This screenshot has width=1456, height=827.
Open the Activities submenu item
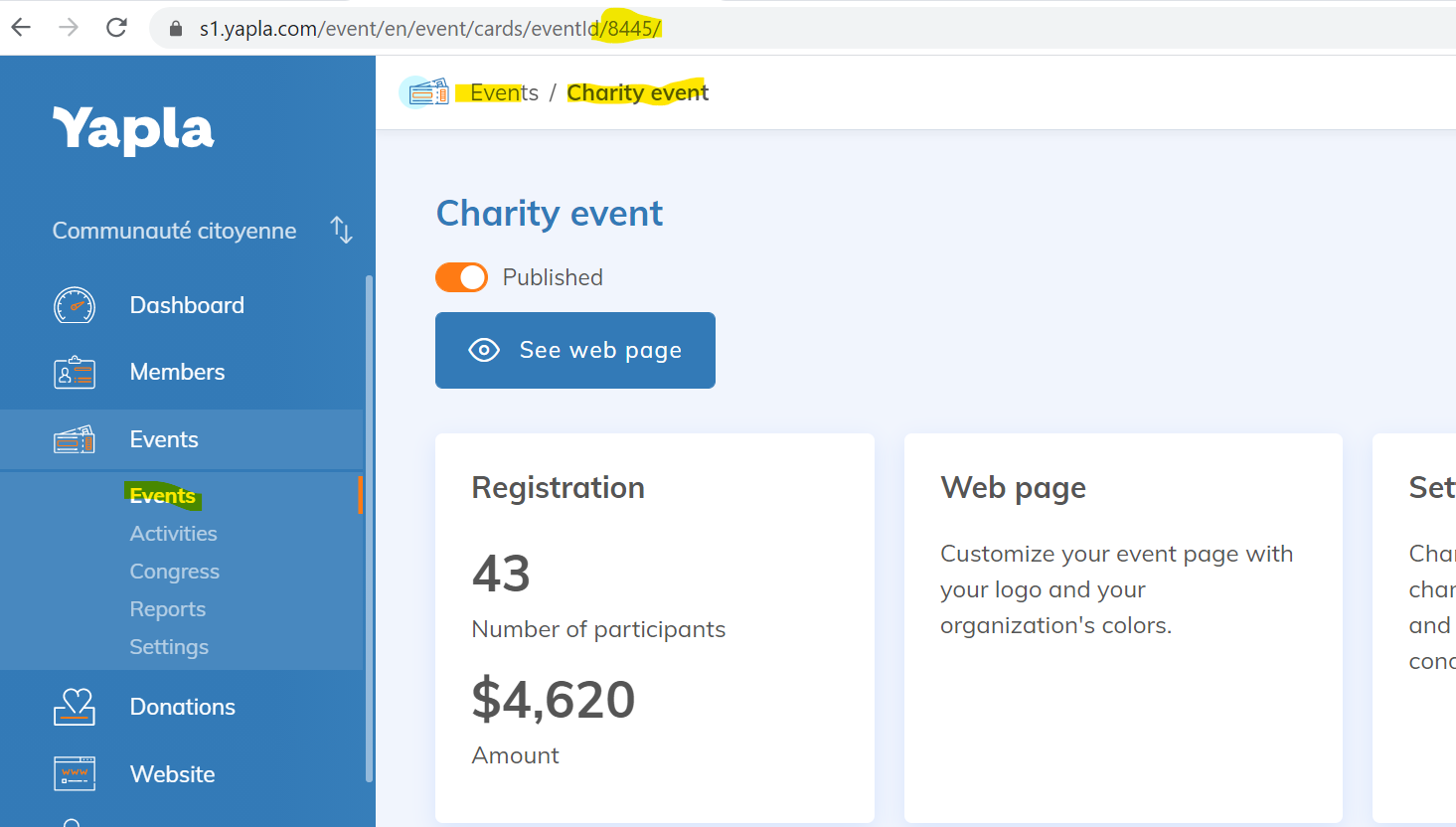click(x=173, y=534)
